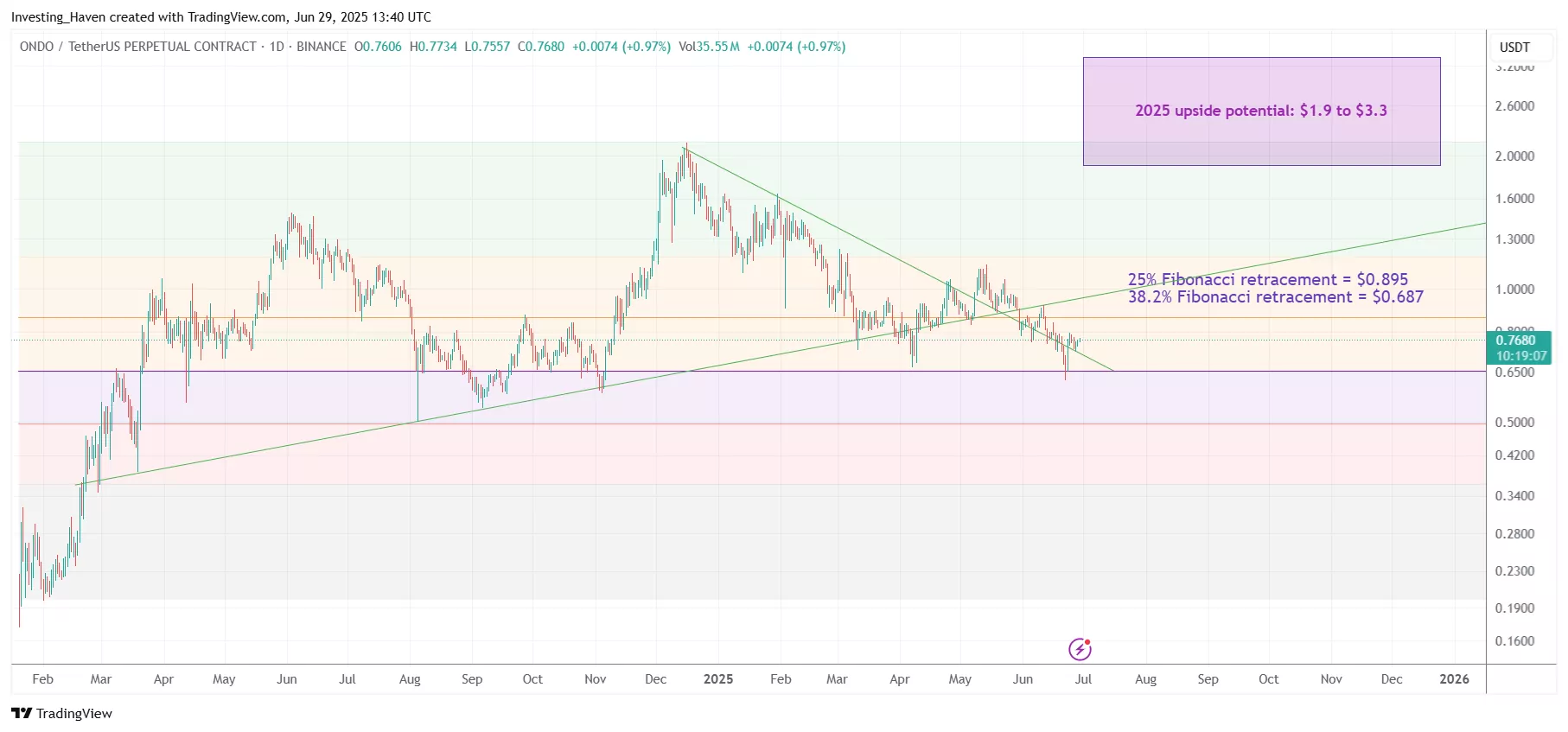The image size is (1568, 732).
Task: Click the open value O0.7606
Action: click(x=378, y=47)
